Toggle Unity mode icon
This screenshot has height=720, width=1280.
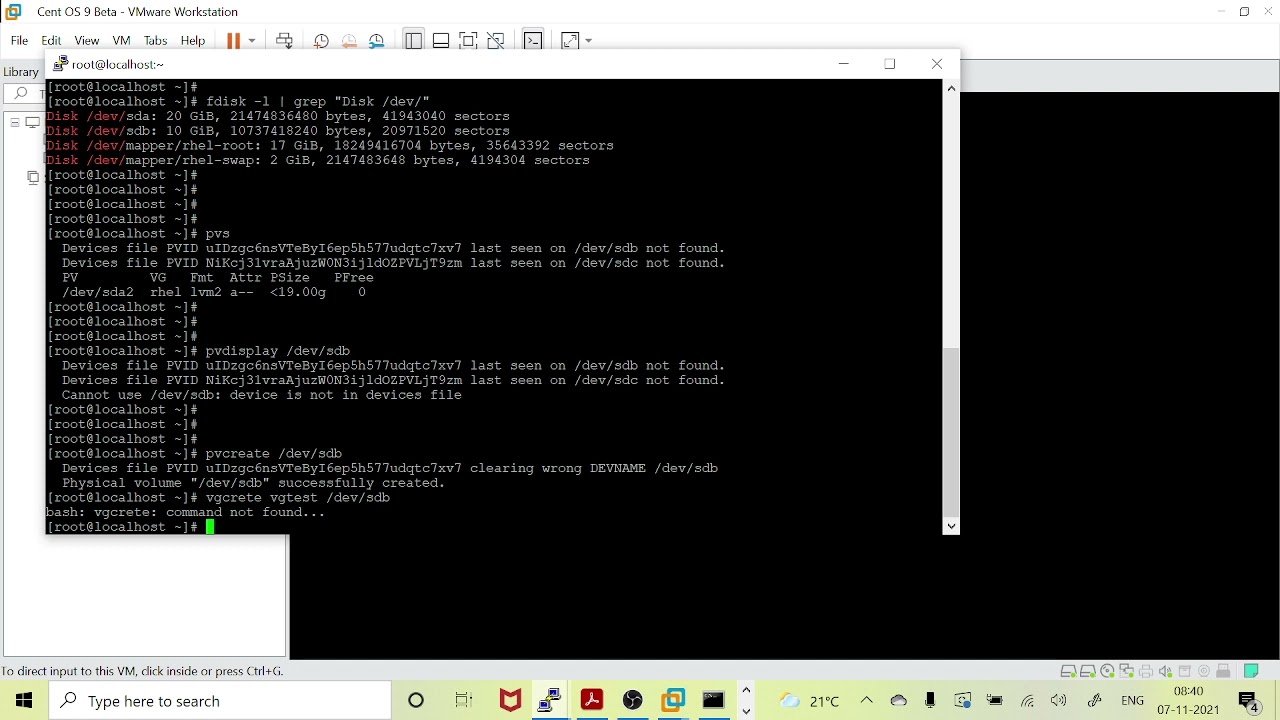coord(497,41)
